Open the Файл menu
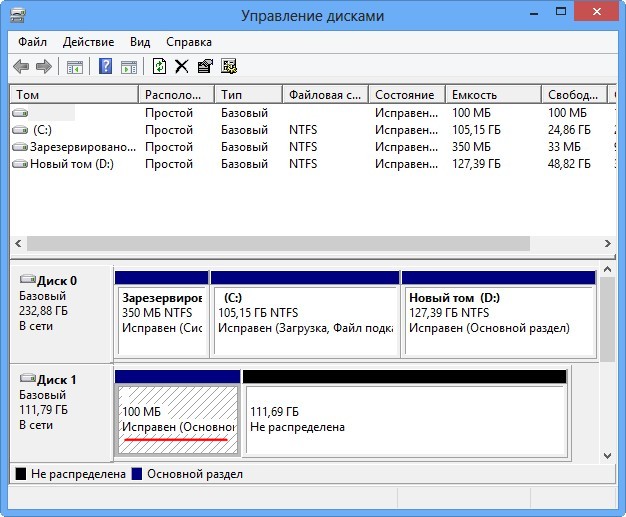 tap(32, 42)
